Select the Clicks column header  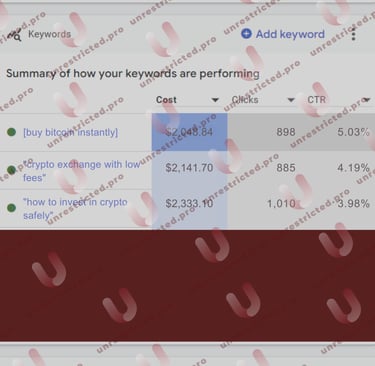point(245,100)
